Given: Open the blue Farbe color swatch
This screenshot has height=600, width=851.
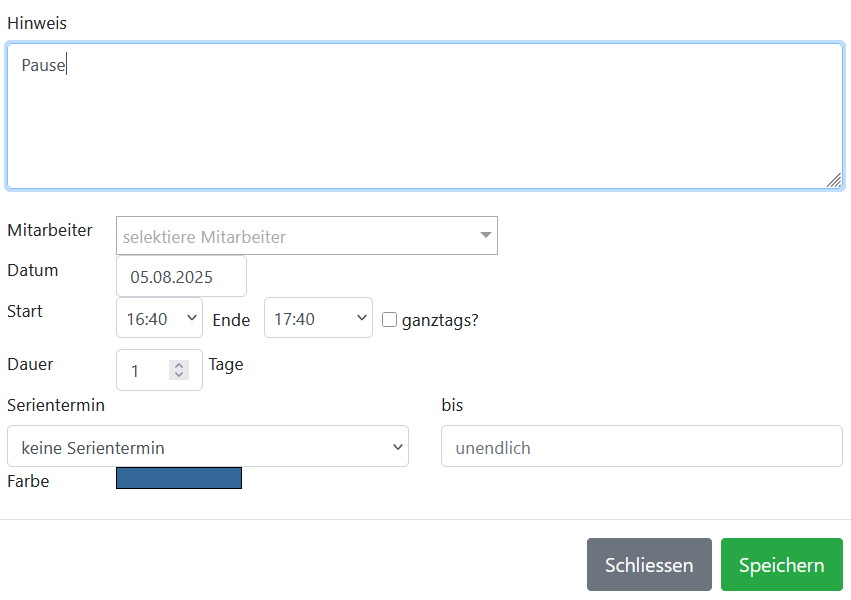Looking at the screenshot, I should [x=179, y=478].
